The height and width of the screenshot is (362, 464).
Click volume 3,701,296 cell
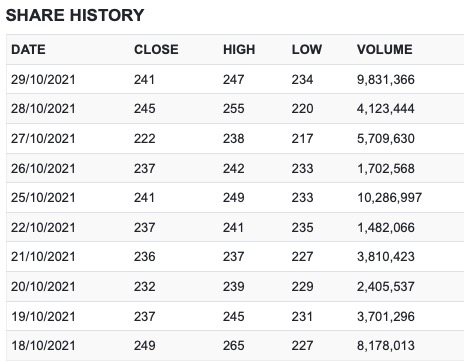[386, 317]
